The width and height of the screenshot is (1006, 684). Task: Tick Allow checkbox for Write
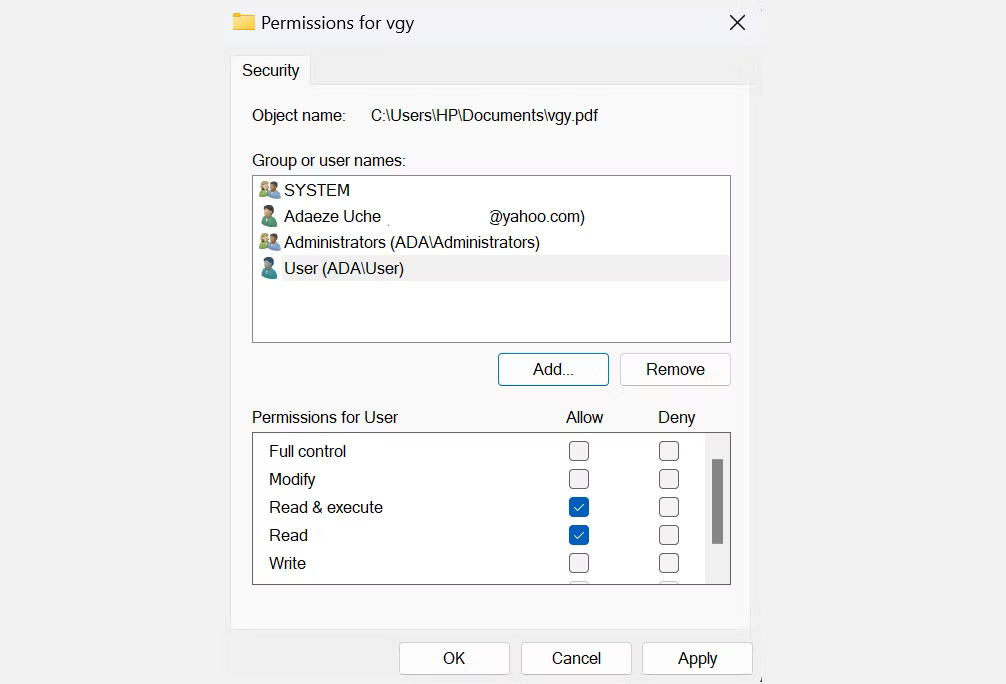coord(579,563)
